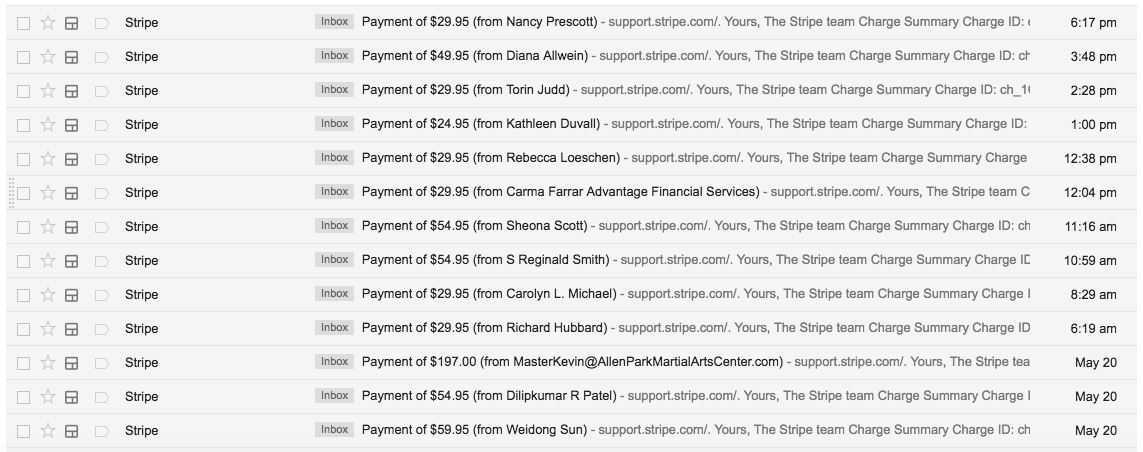Click Inbox label on Weidong Sun email
The image size is (1143, 452).
(335, 430)
